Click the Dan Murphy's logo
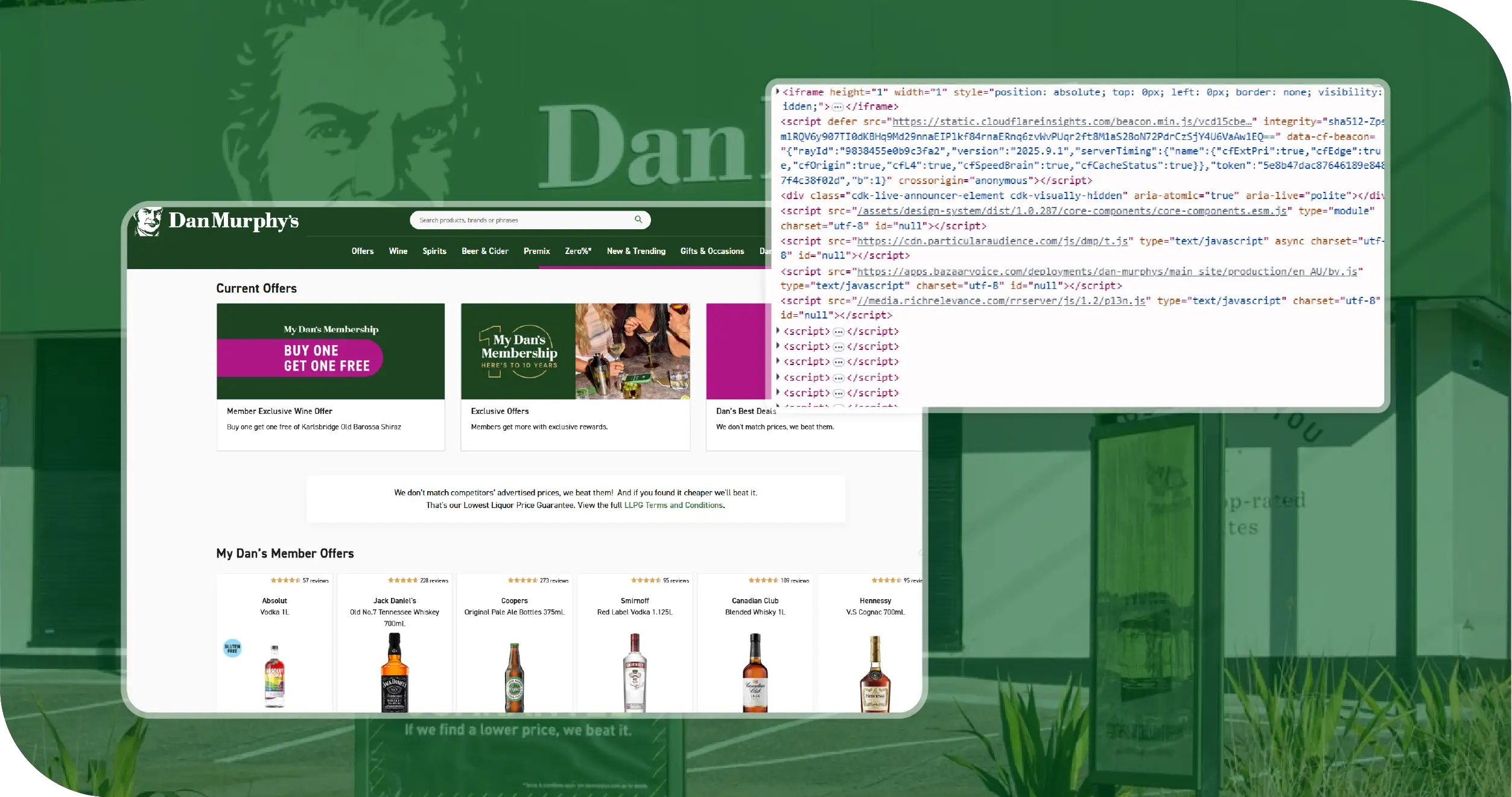 point(217,221)
